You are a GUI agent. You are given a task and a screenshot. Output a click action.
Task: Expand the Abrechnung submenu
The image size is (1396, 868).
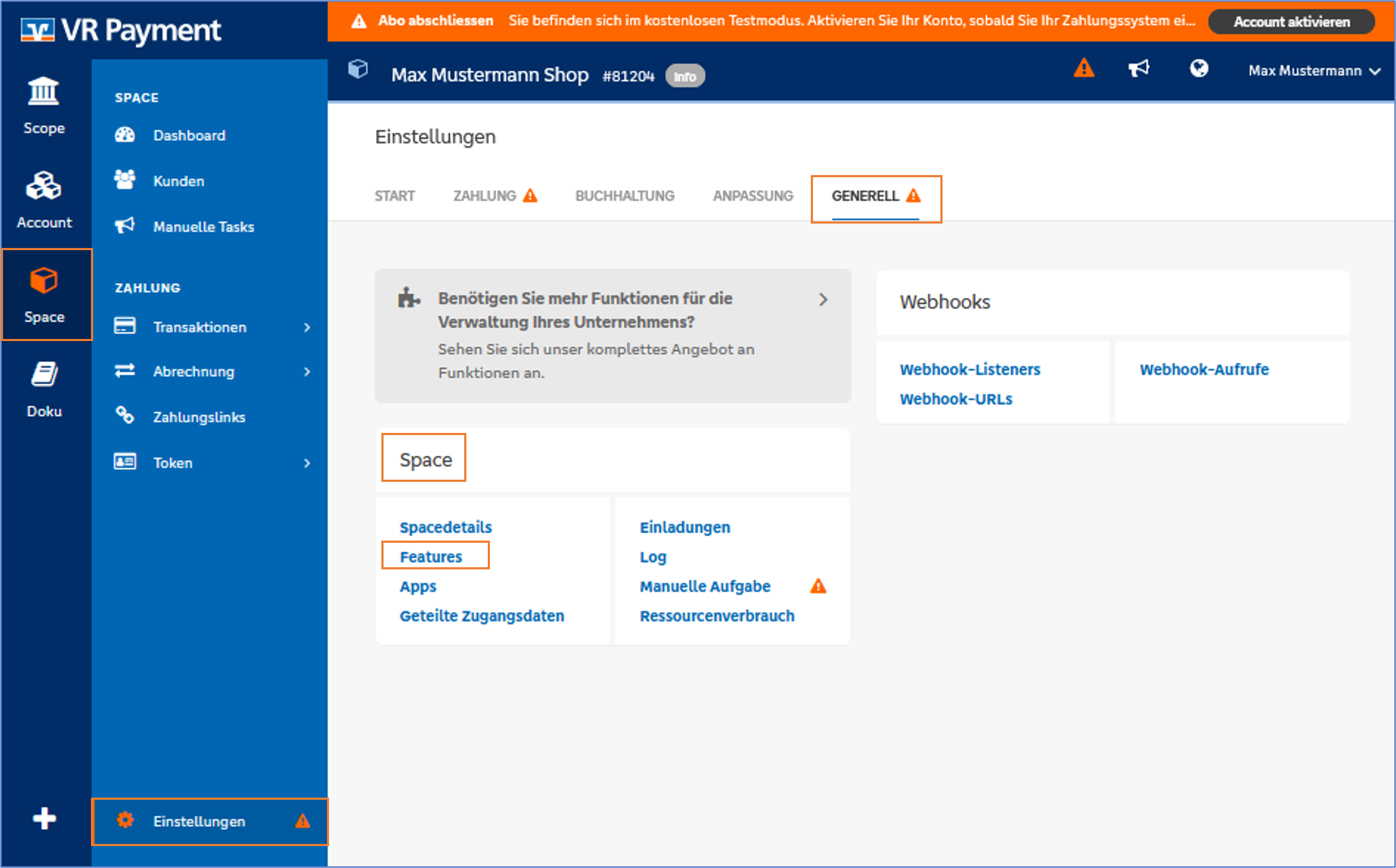pos(307,372)
